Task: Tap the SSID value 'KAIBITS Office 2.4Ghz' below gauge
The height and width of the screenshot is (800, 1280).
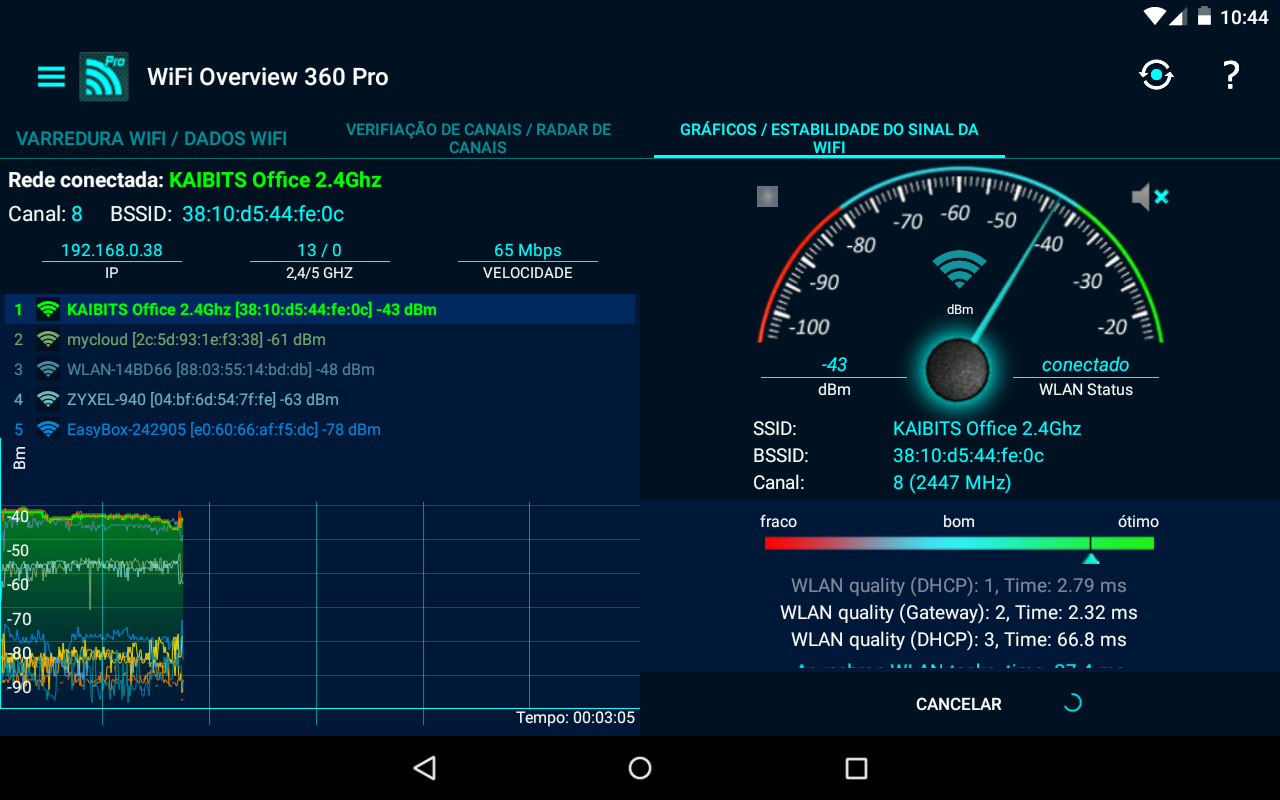Action: coord(987,429)
